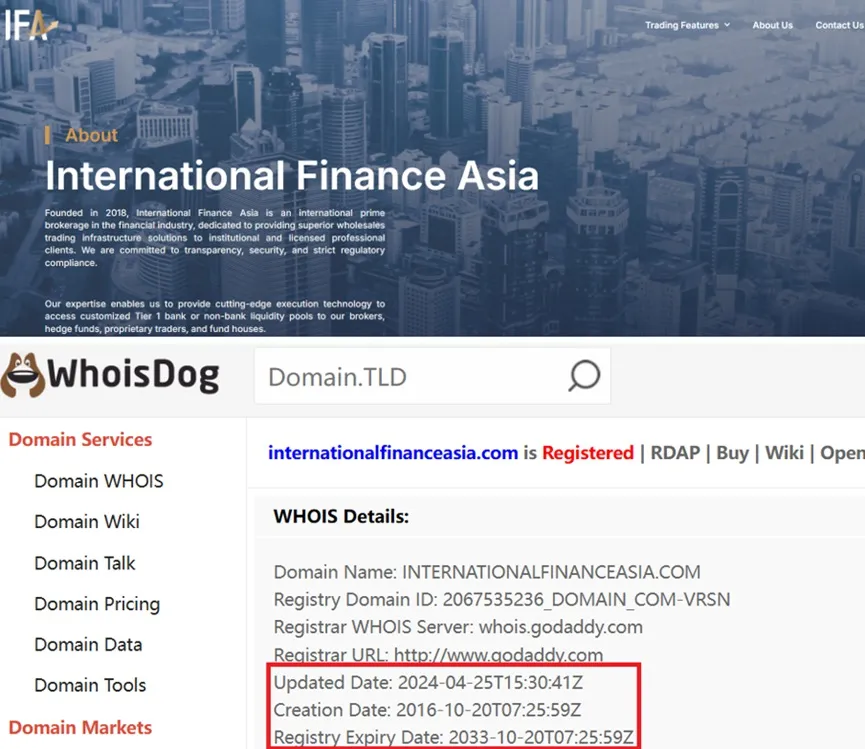Open the Trading Features dropdown menu

point(687,25)
